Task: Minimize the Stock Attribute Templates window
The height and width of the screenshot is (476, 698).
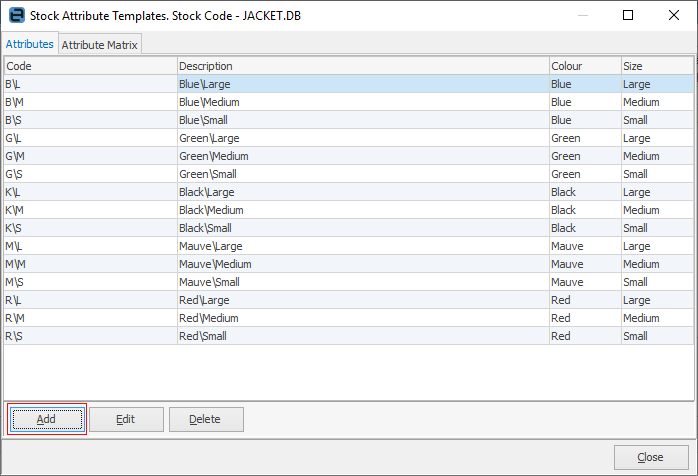Action: tap(582, 16)
